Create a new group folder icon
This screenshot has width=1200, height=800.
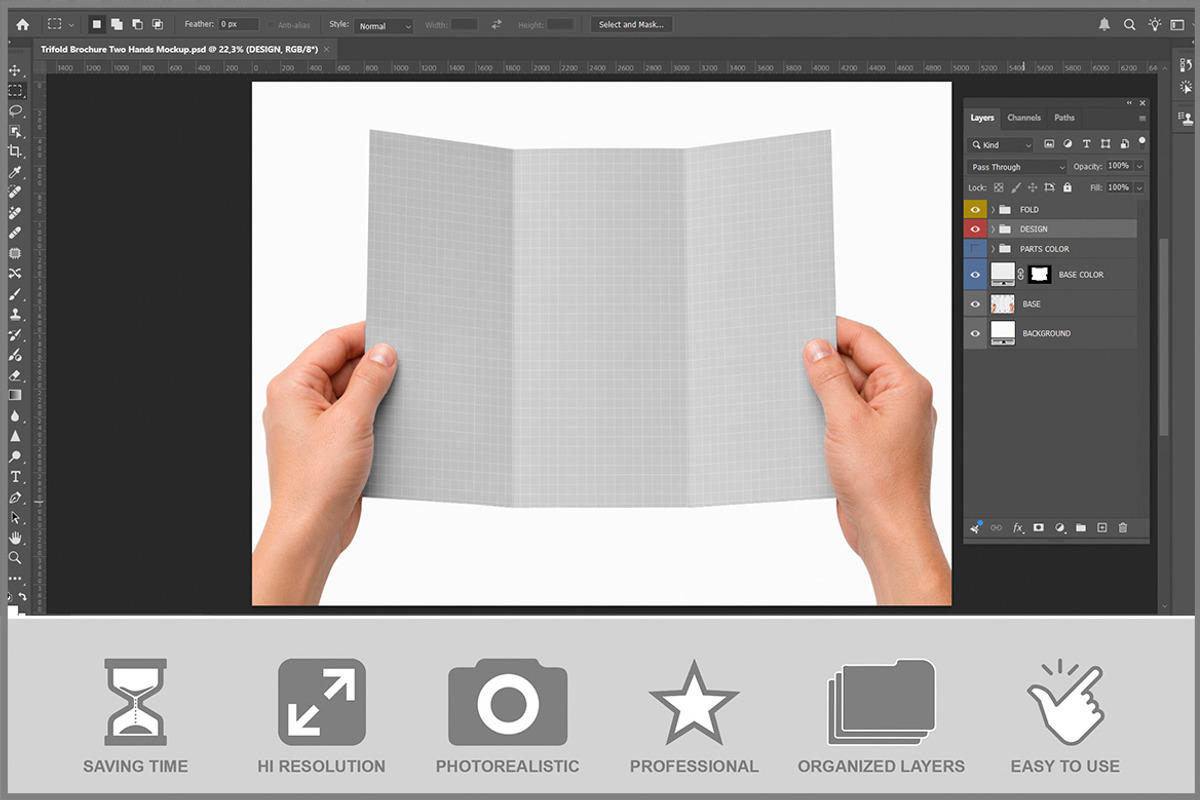tap(1081, 527)
